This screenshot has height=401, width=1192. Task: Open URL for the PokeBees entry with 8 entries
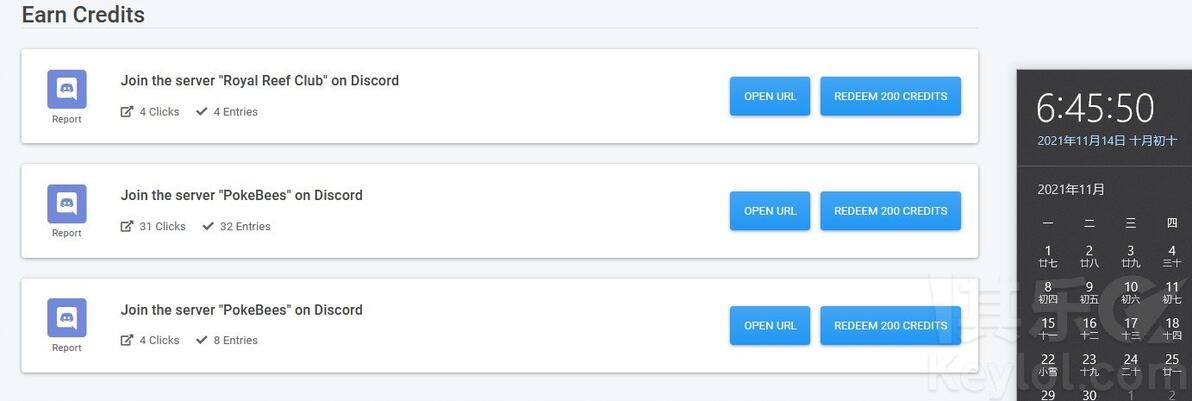pyautogui.click(x=770, y=326)
